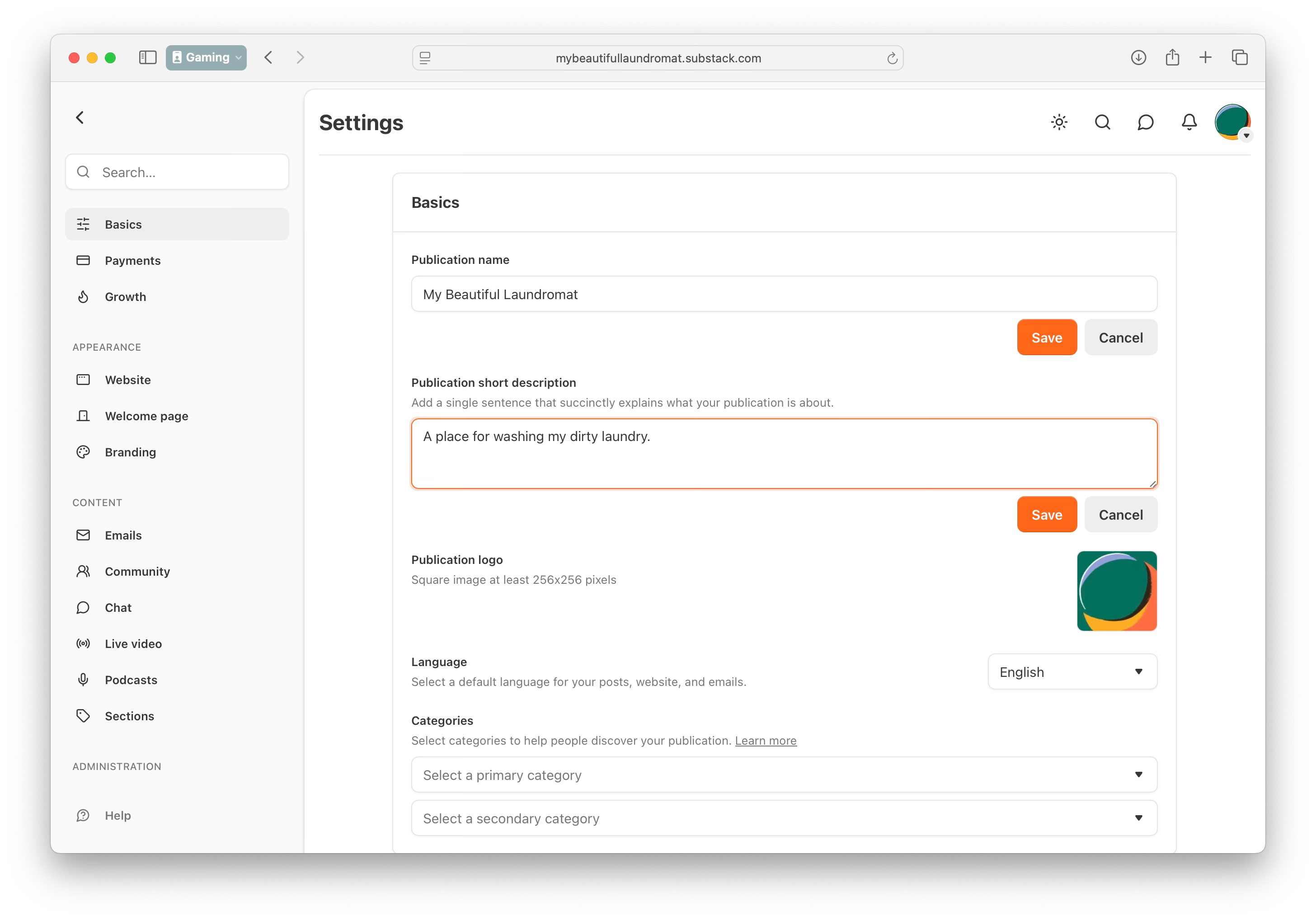Cancel the publication name edit
Screen dimensions: 1316x920
[1120, 338]
